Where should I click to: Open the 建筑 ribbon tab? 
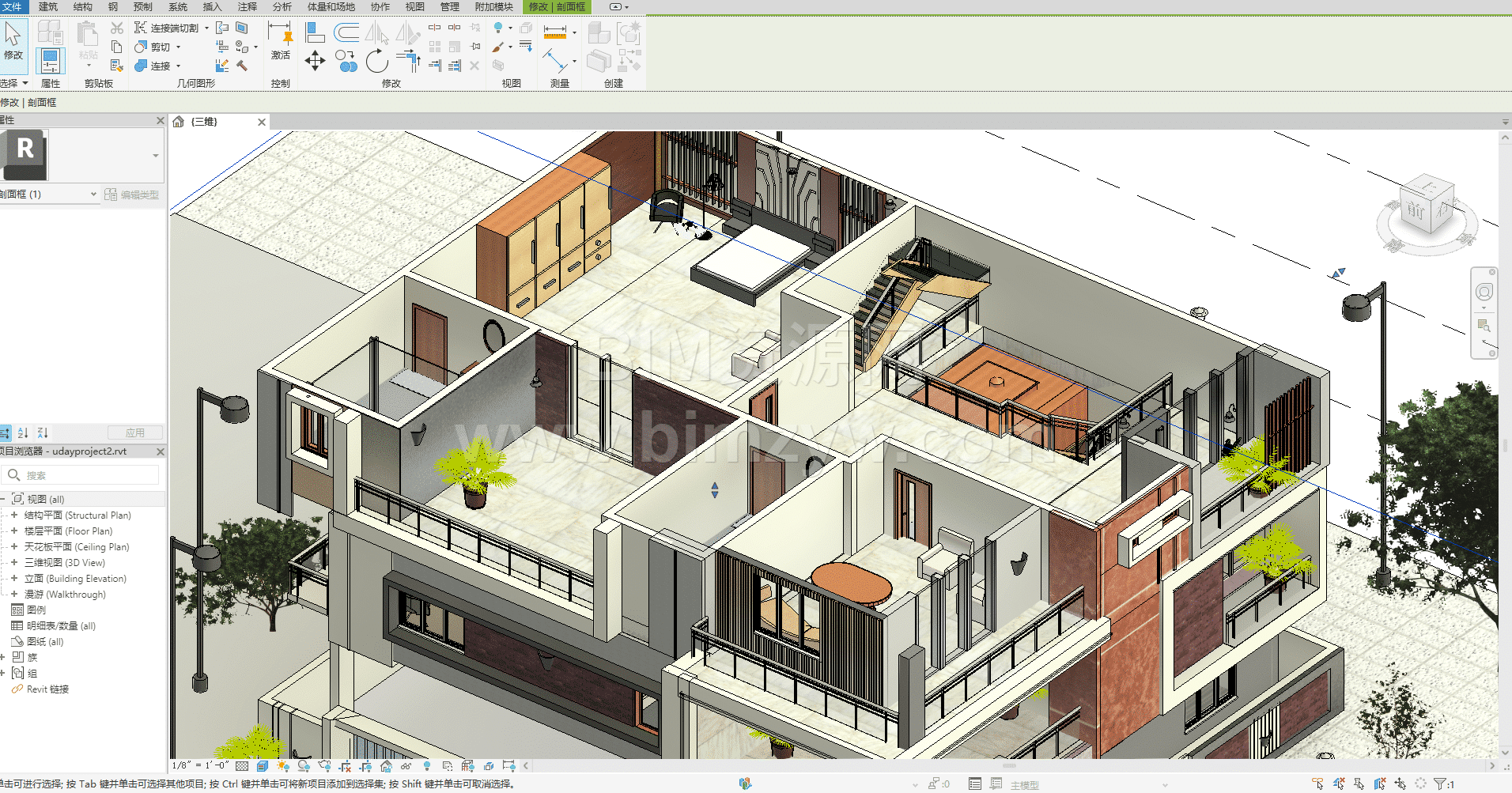coord(48,7)
